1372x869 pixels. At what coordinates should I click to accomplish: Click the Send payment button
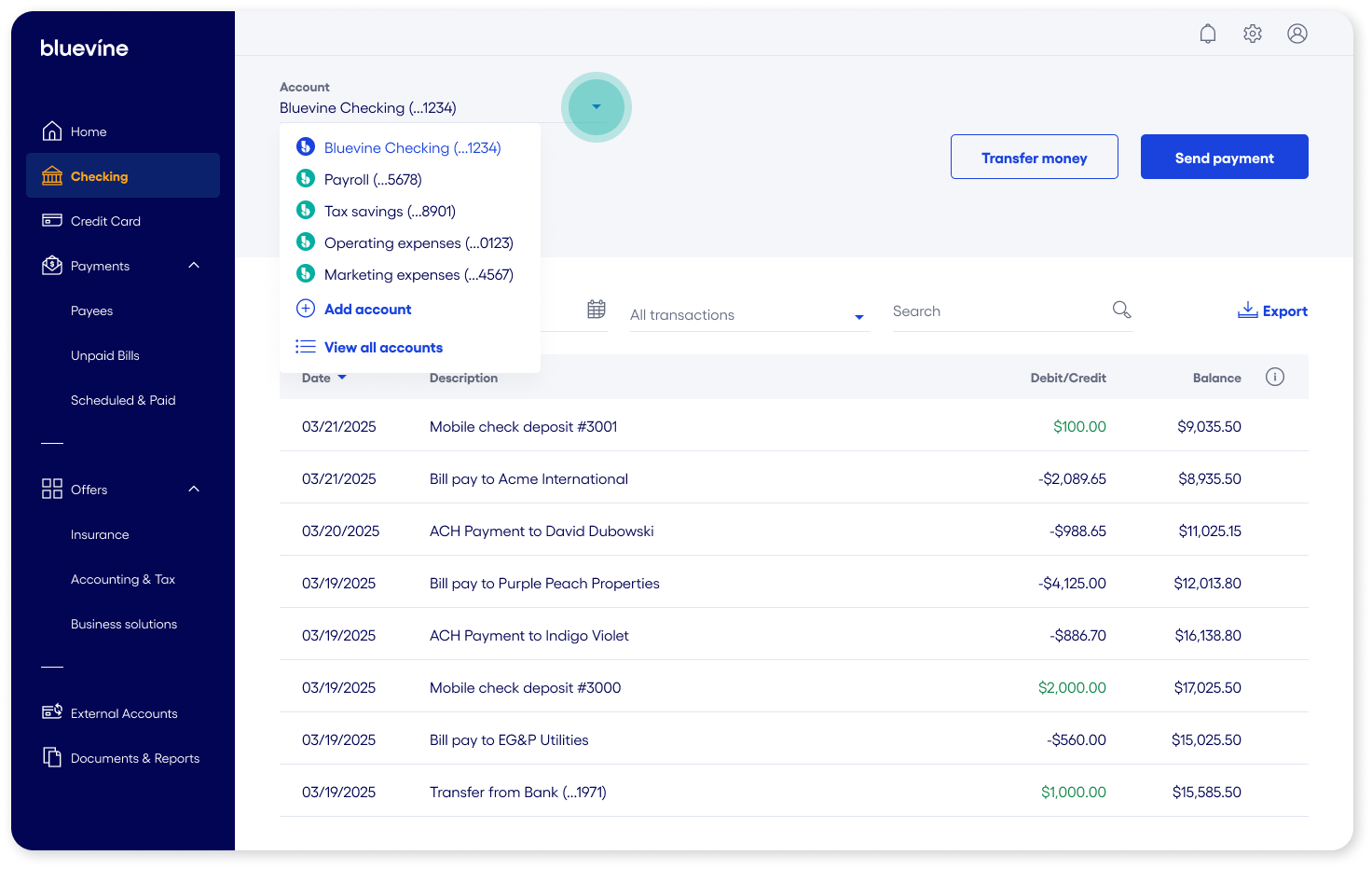point(1224,158)
